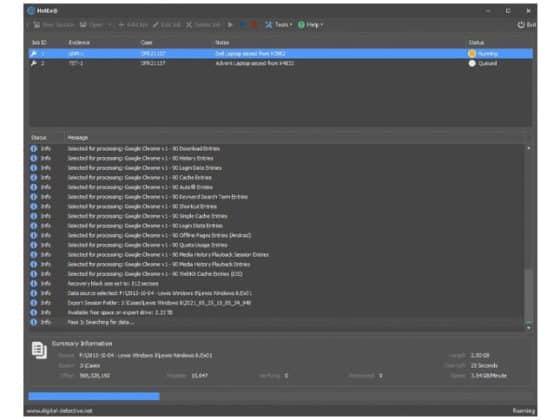Viewport: 560px width, 420px height.
Task: Click the log vertical scrollbar thumb
Action: 529,295
